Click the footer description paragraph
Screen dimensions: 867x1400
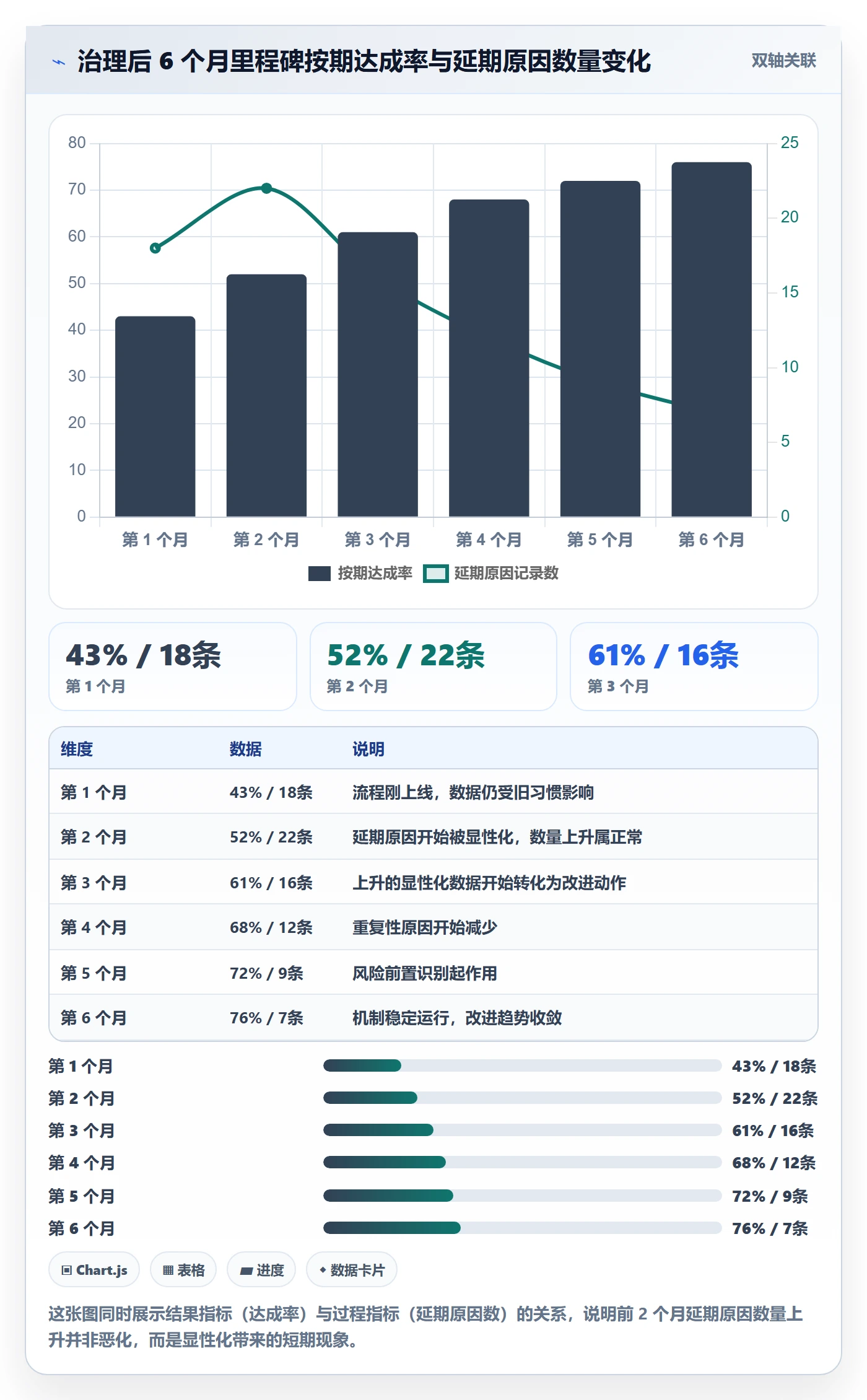tap(426, 1327)
